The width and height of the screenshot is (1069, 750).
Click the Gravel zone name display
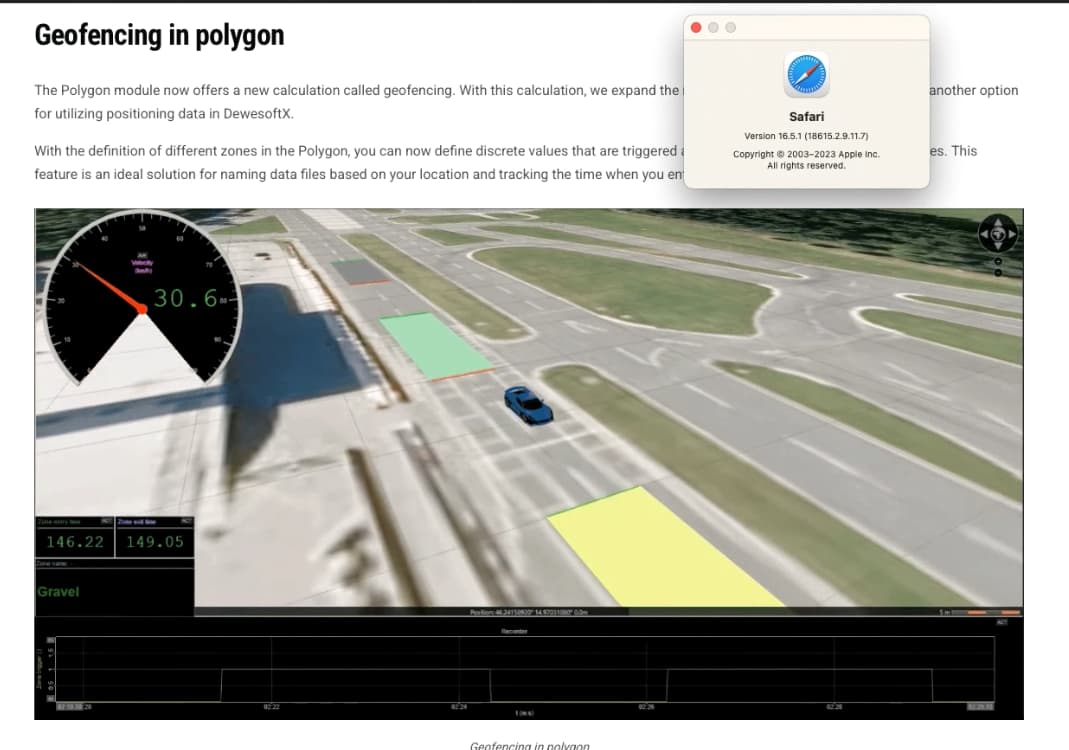tap(59, 592)
